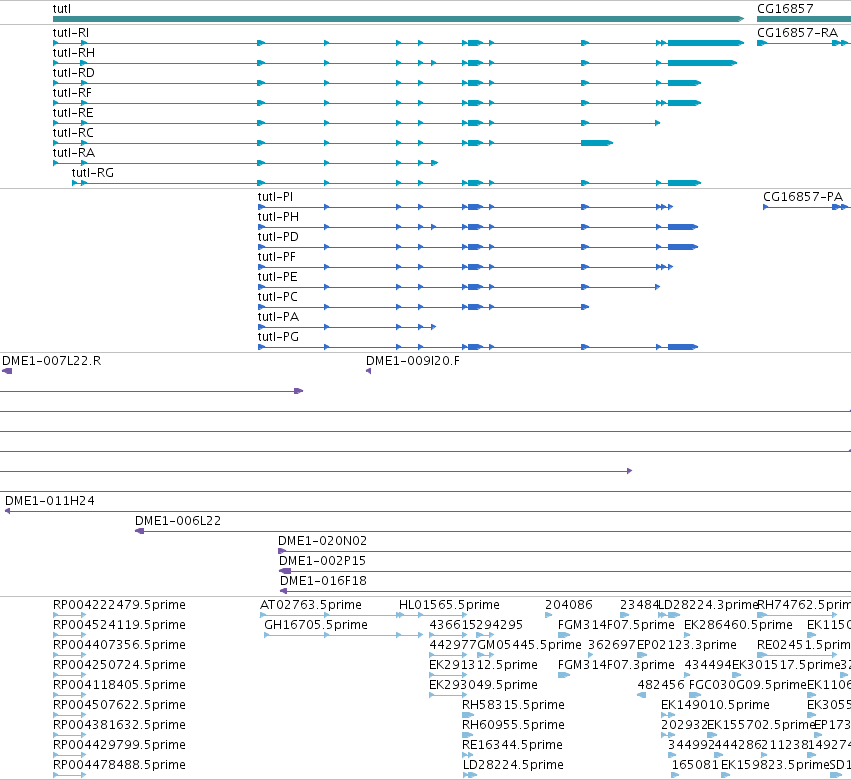Select transcript tutl-RG label

tap(92, 173)
